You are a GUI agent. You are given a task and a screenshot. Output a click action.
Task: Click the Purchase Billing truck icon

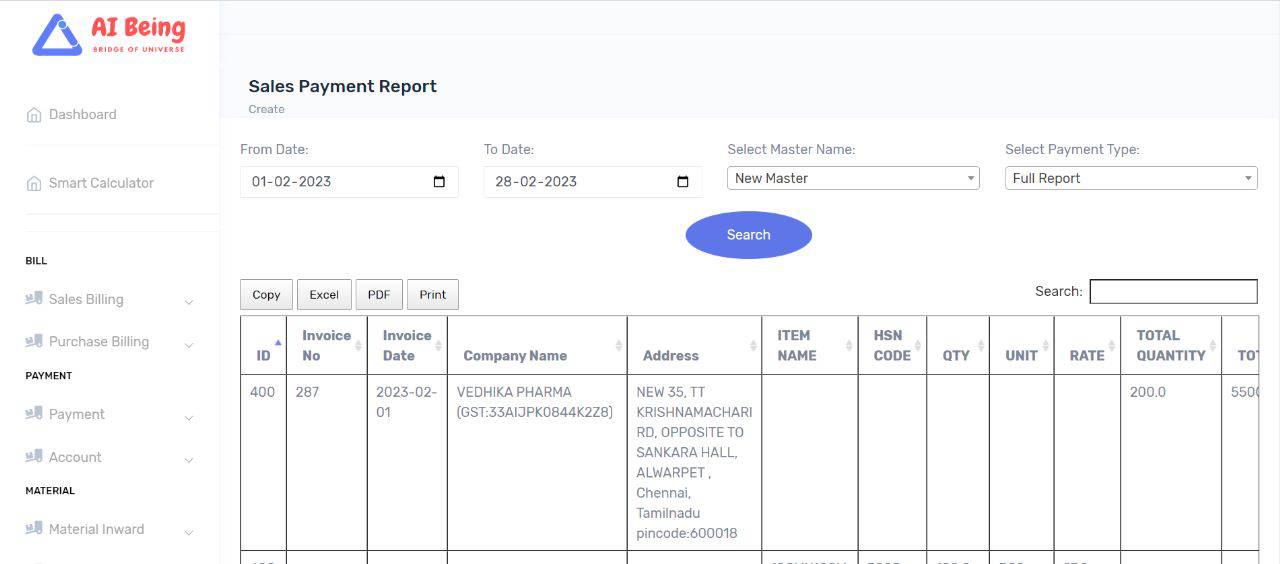pos(34,341)
